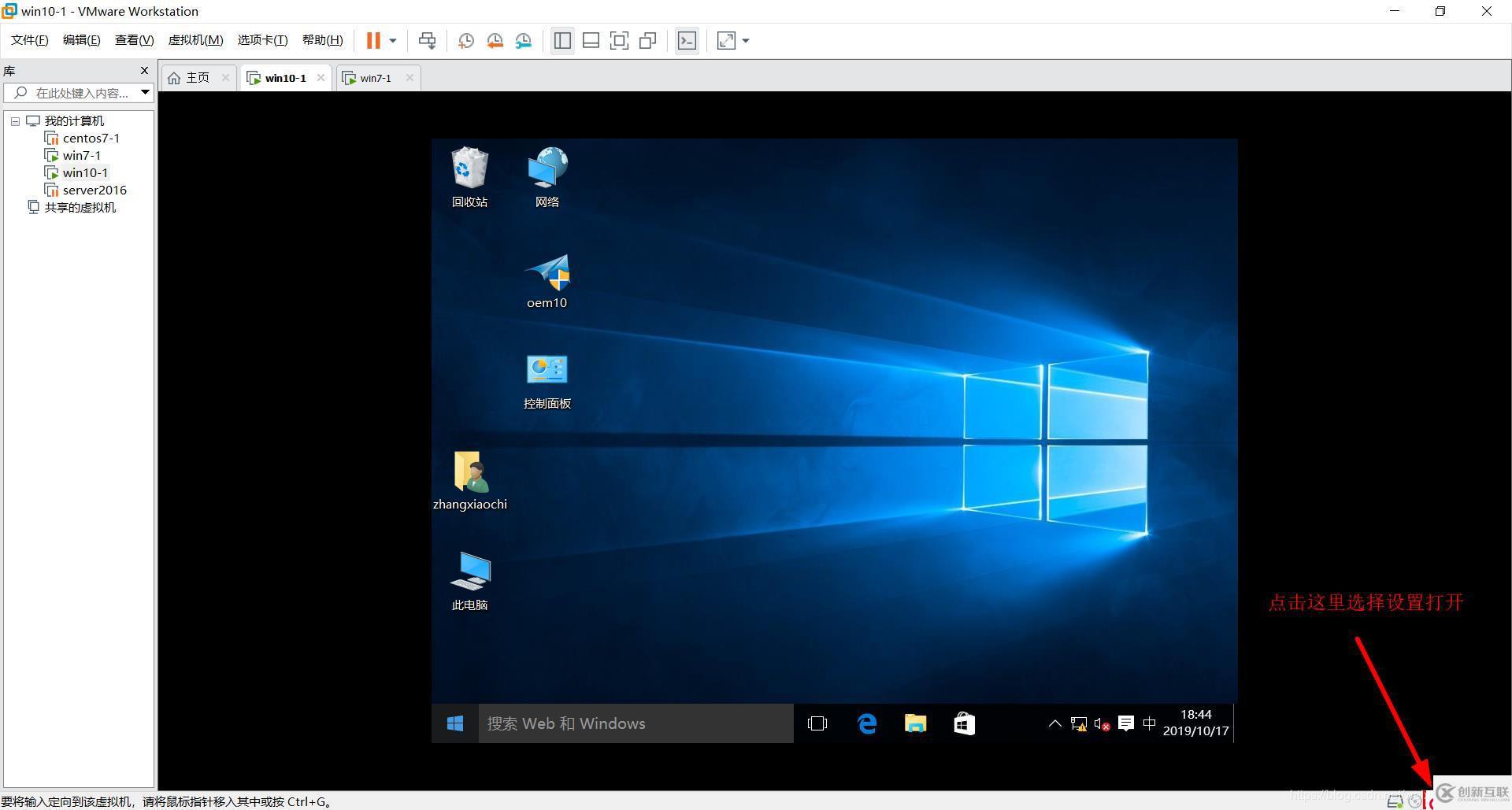Open File Explorer from guest taskbar
The height and width of the screenshot is (810, 1512).
915,723
